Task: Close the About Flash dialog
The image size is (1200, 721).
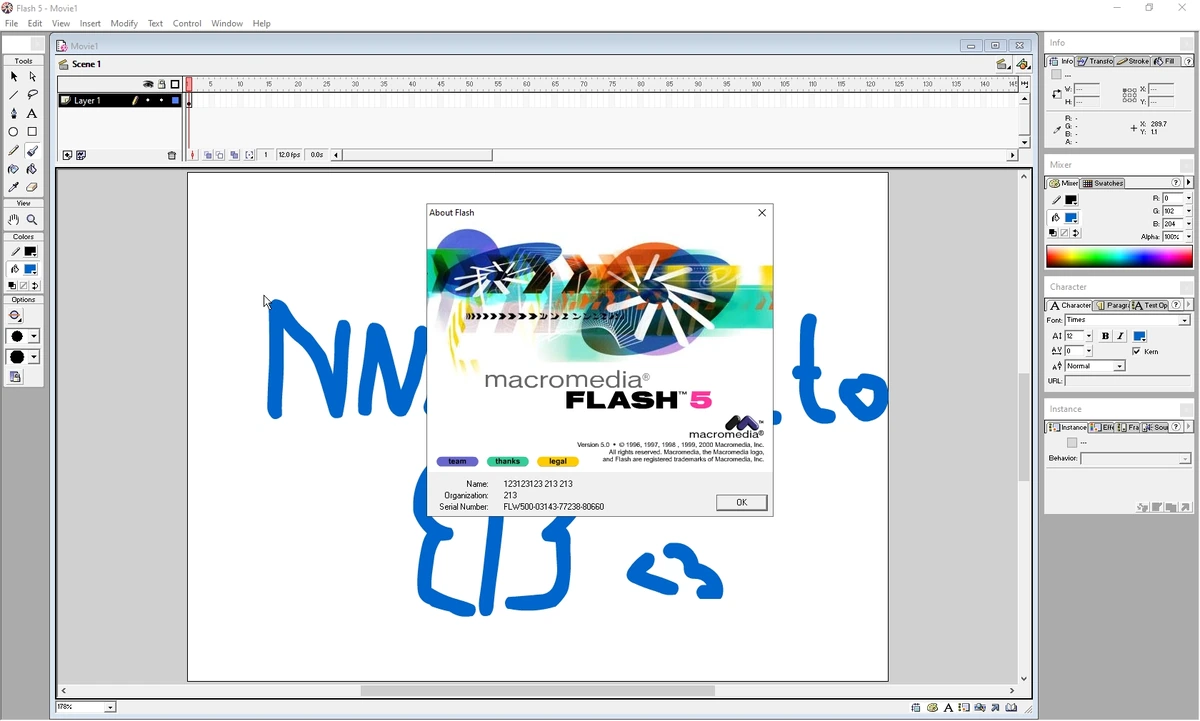Action: click(x=762, y=213)
